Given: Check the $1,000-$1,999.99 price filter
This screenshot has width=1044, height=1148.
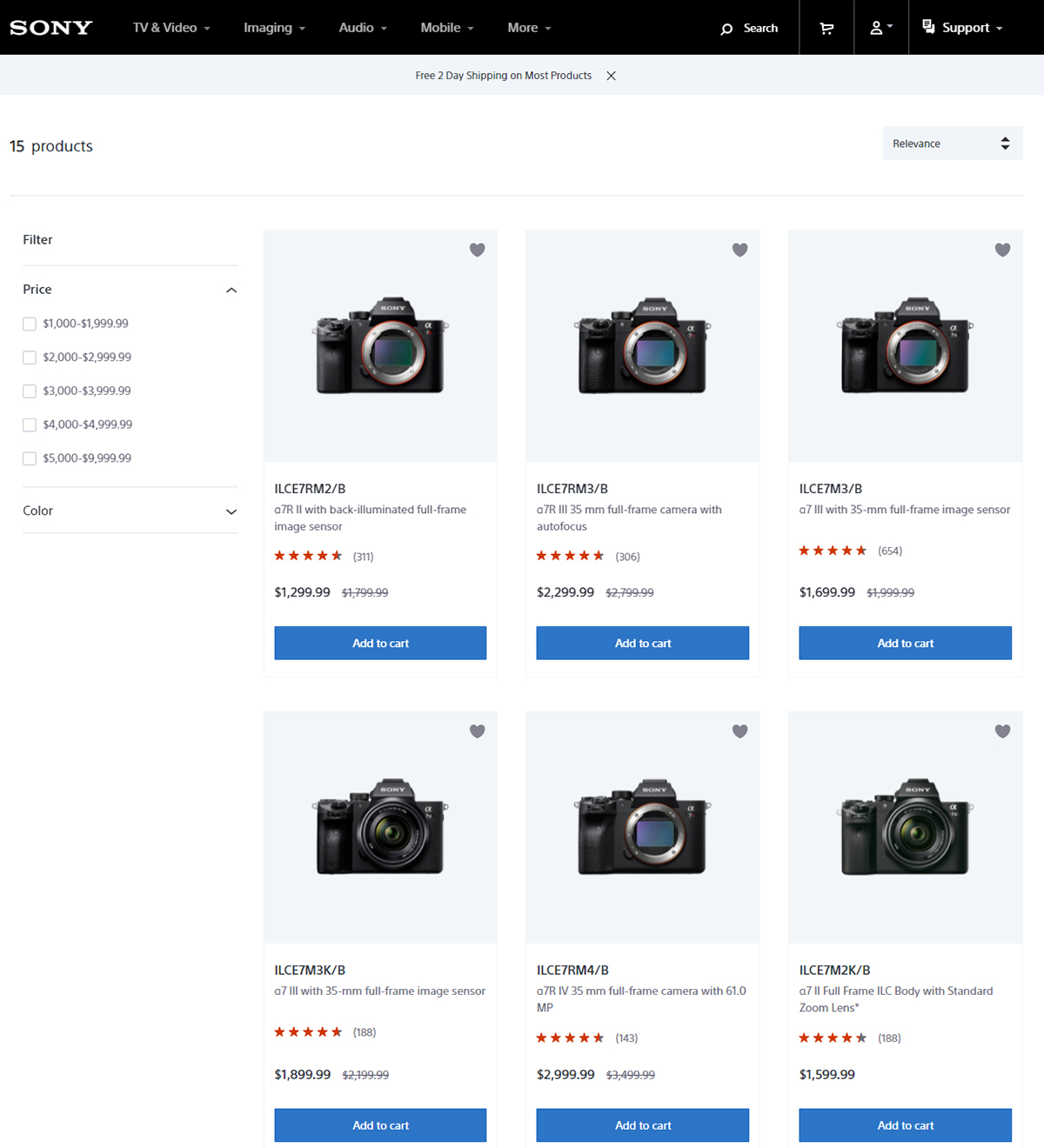Looking at the screenshot, I should coord(30,324).
